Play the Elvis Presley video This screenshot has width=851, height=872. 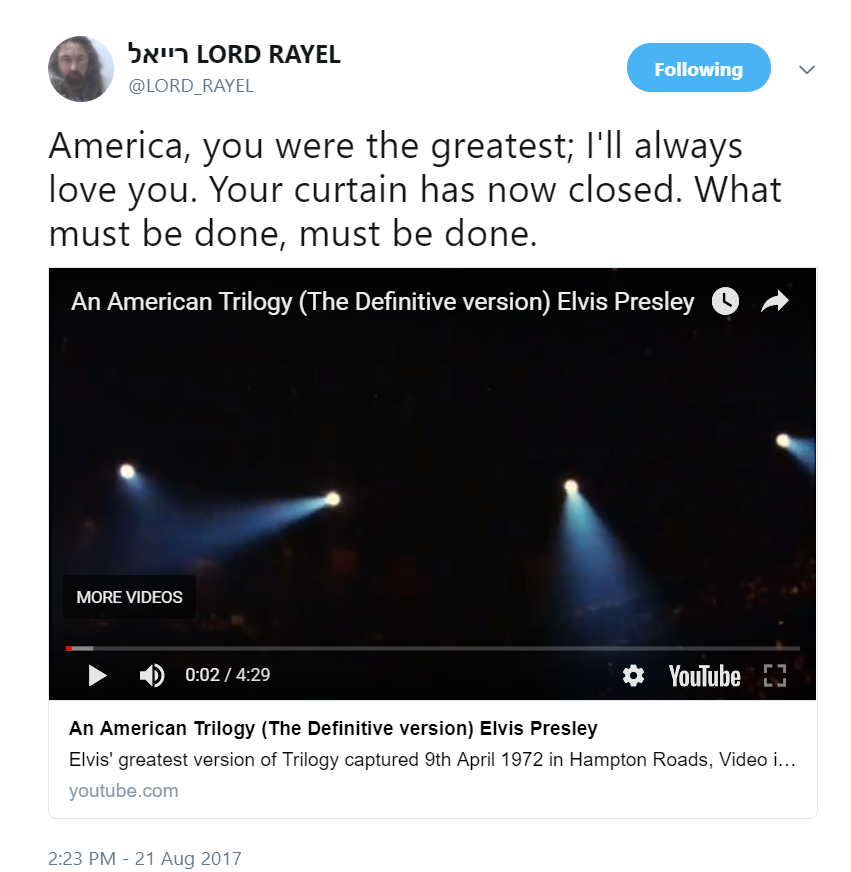(97, 676)
